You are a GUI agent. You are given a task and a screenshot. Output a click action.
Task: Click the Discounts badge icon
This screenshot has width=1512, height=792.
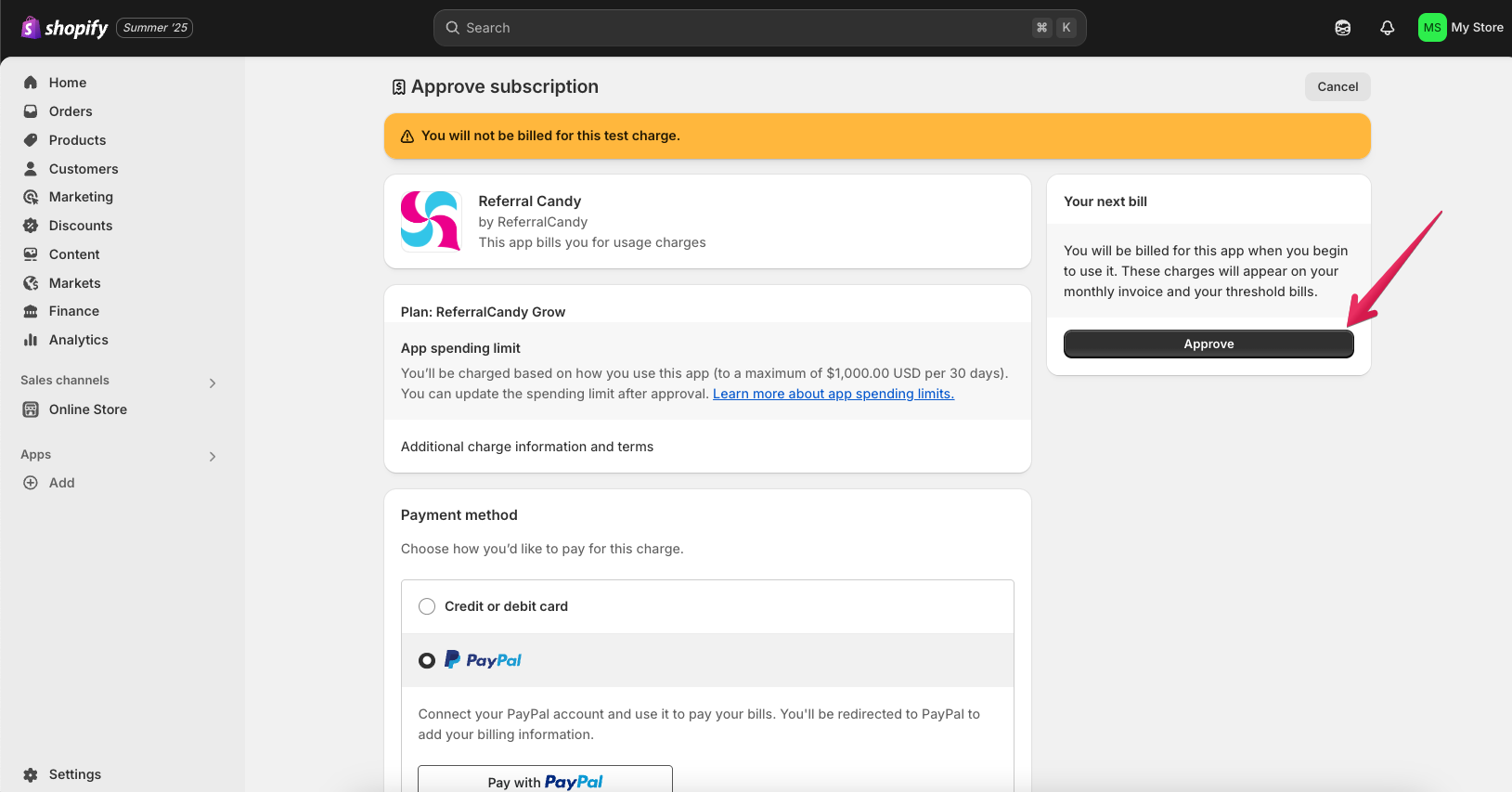[31, 226]
